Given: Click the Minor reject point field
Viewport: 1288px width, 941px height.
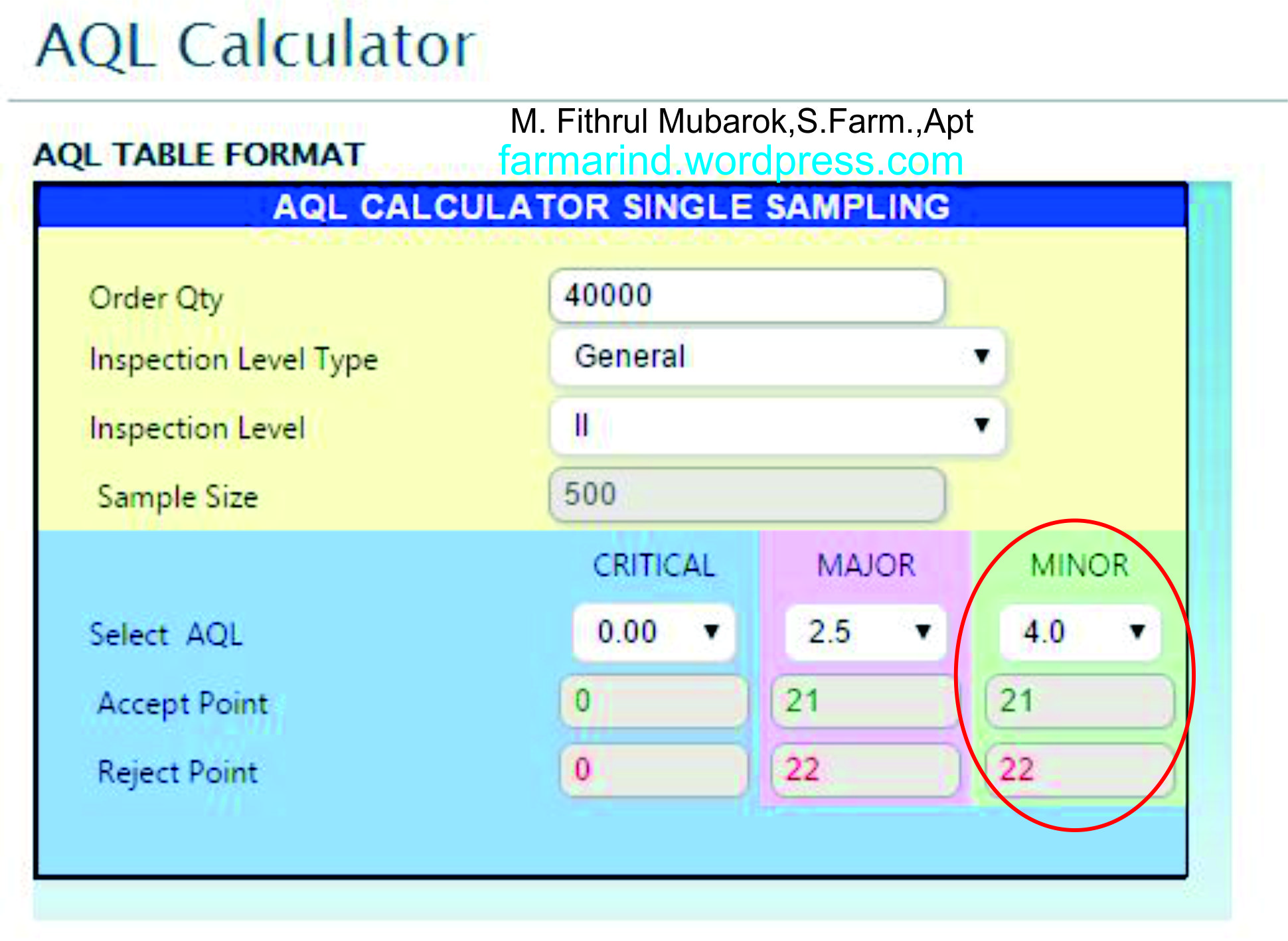Looking at the screenshot, I should coord(1080,770).
